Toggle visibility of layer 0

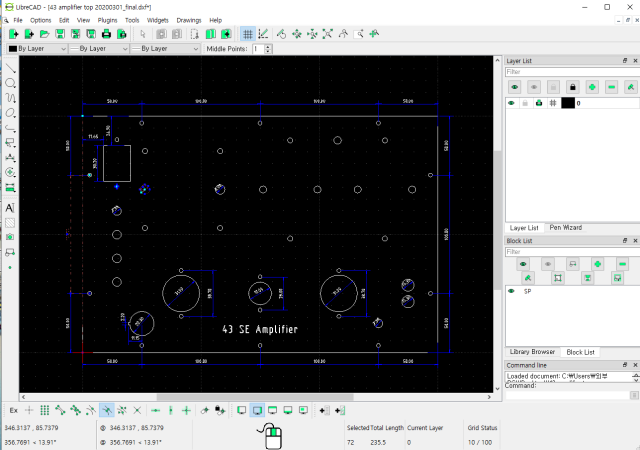coord(512,103)
